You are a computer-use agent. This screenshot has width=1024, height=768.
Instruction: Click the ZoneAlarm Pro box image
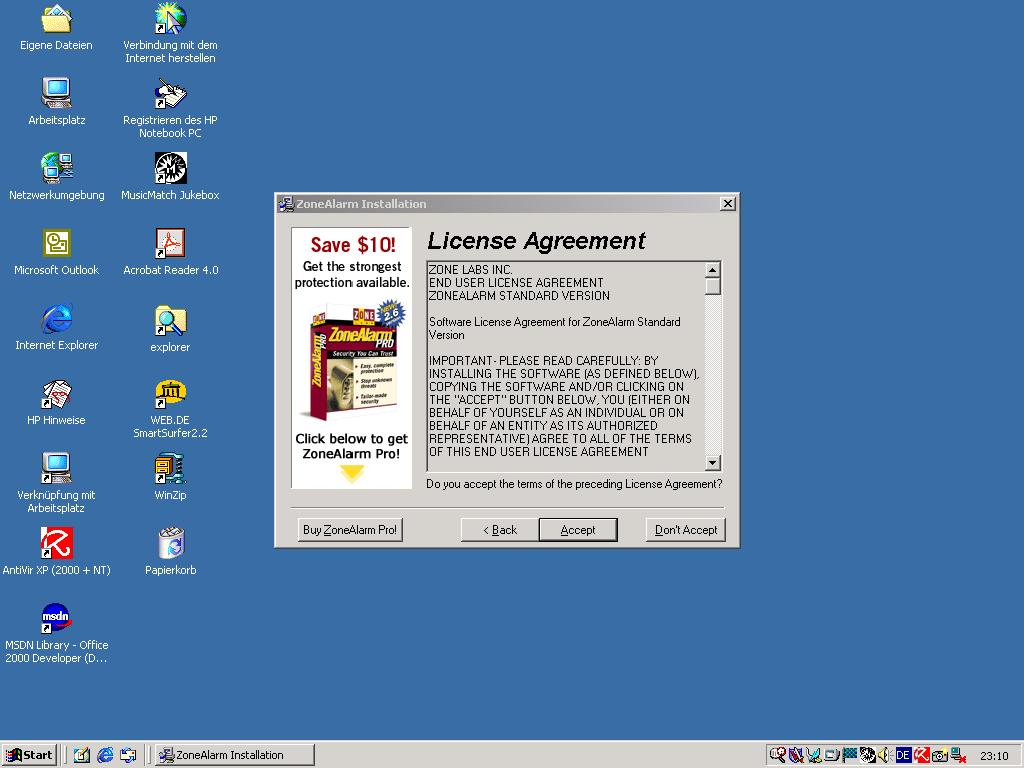point(351,361)
